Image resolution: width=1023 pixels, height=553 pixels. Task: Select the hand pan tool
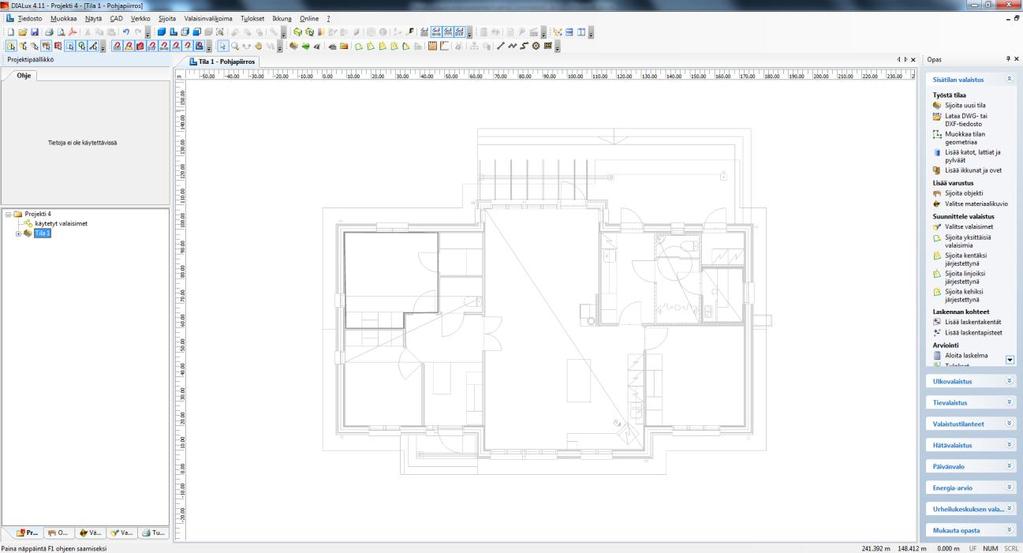click(258, 46)
